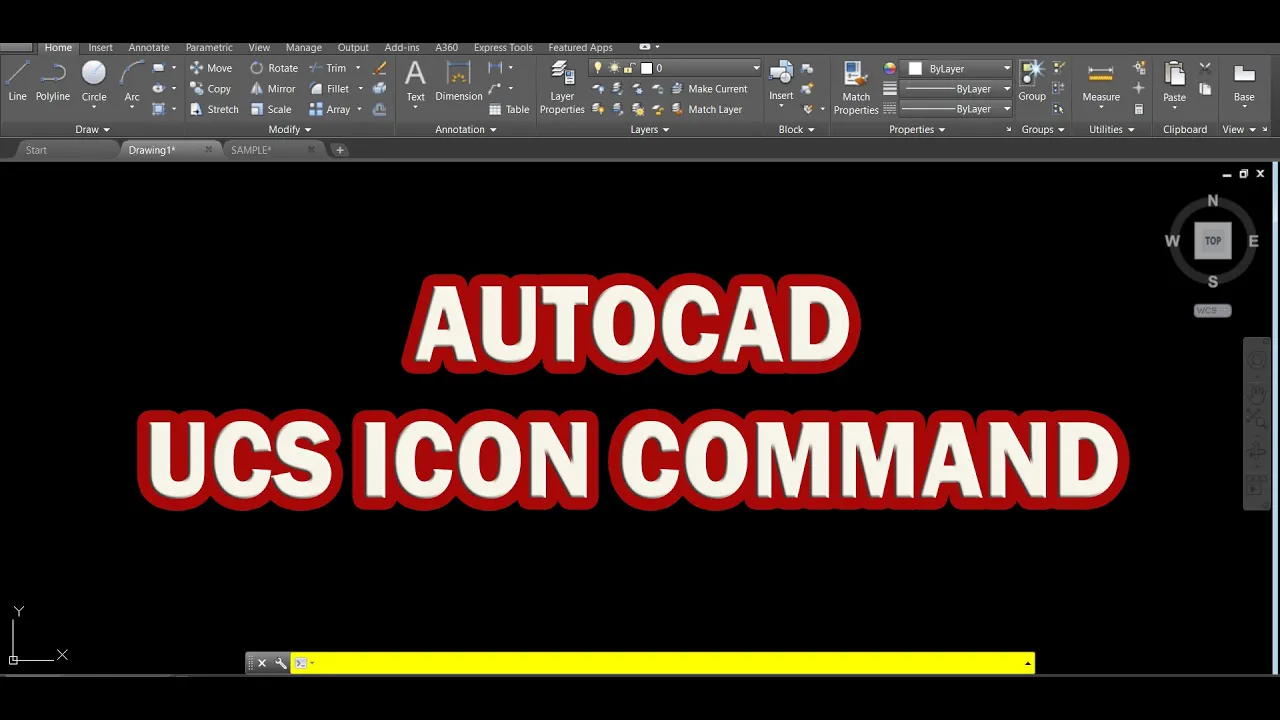Expand the Block panel
The width and height of the screenshot is (1280, 720).
(x=797, y=129)
